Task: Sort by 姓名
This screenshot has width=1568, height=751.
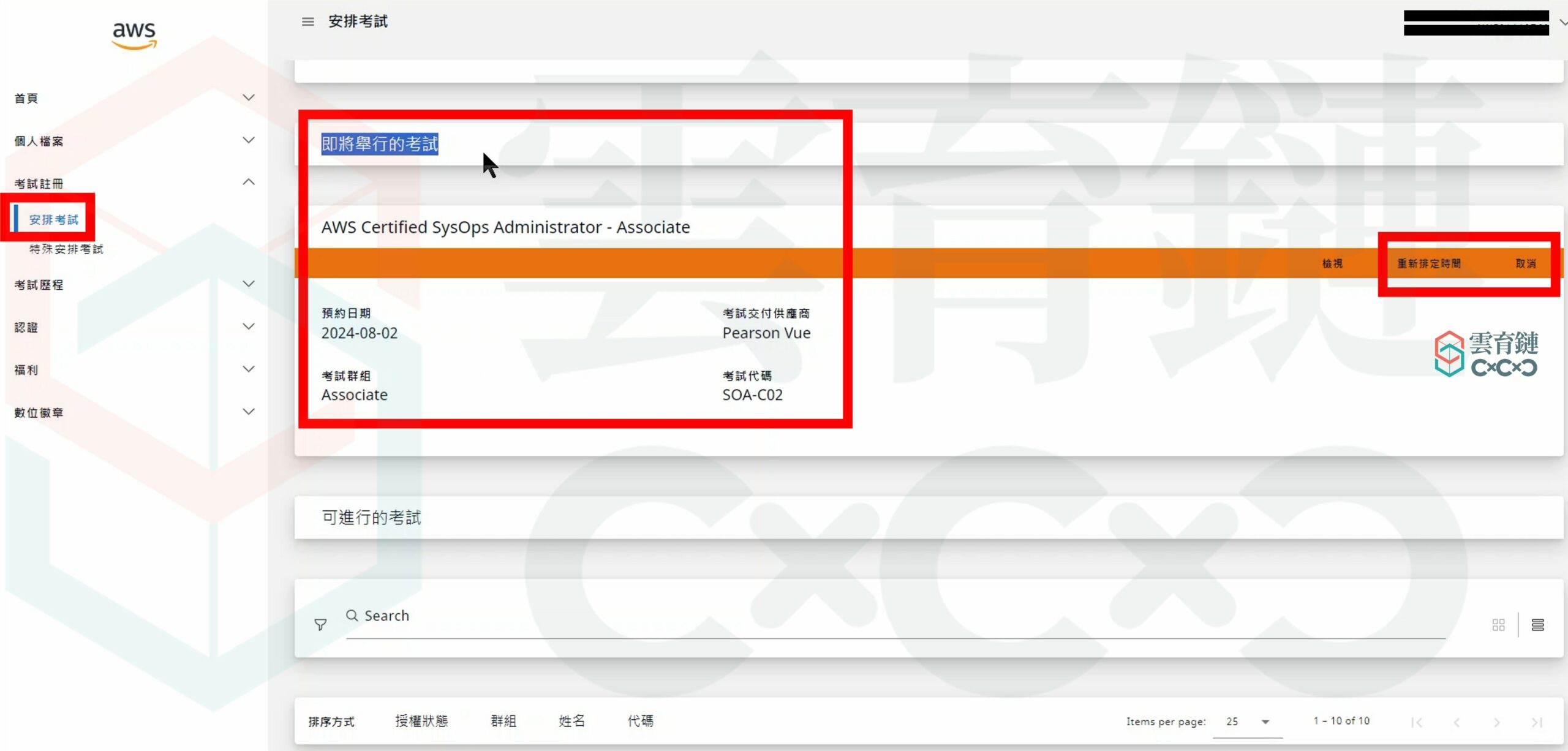Action: click(572, 721)
